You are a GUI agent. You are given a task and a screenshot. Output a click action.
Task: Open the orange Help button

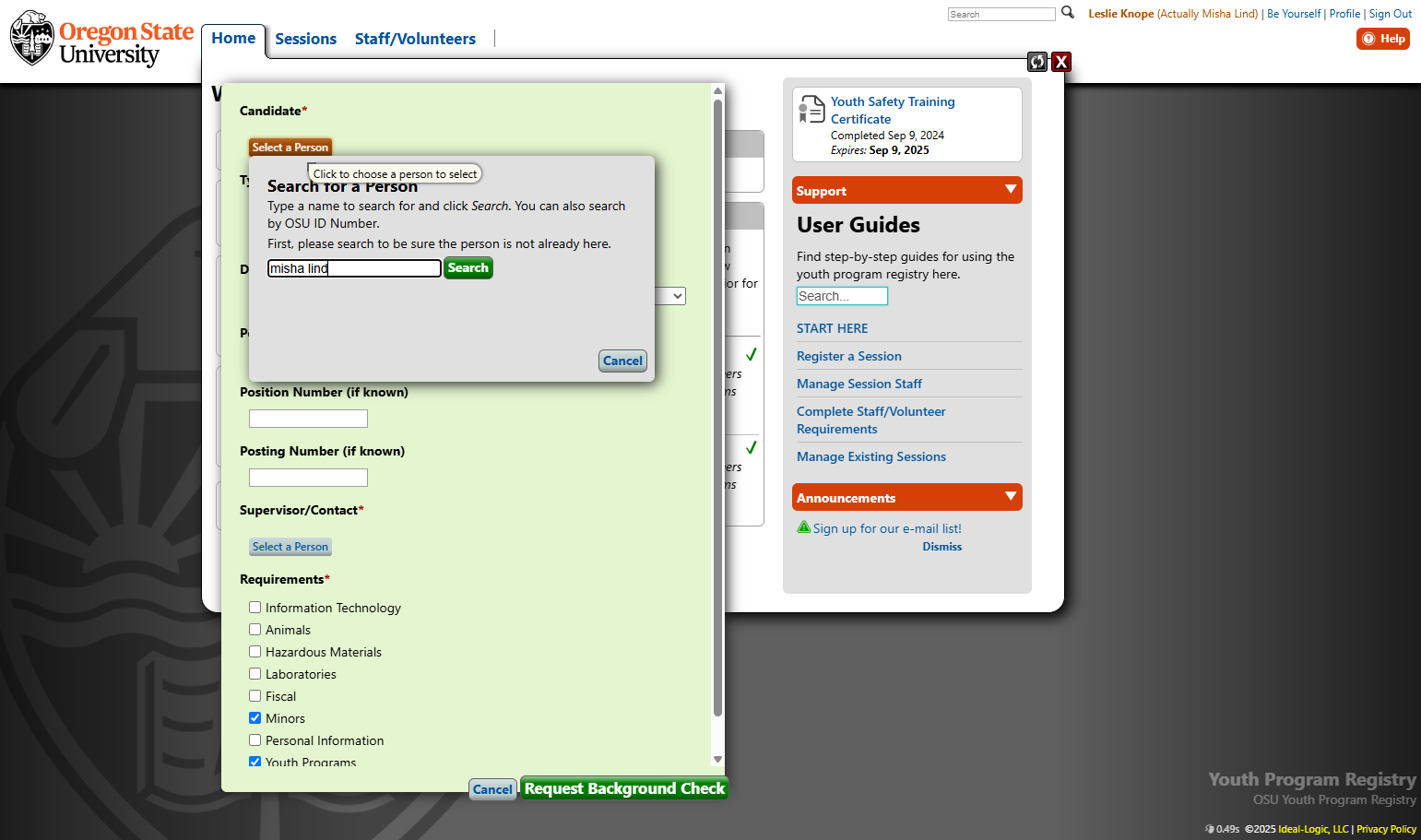(1383, 39)
